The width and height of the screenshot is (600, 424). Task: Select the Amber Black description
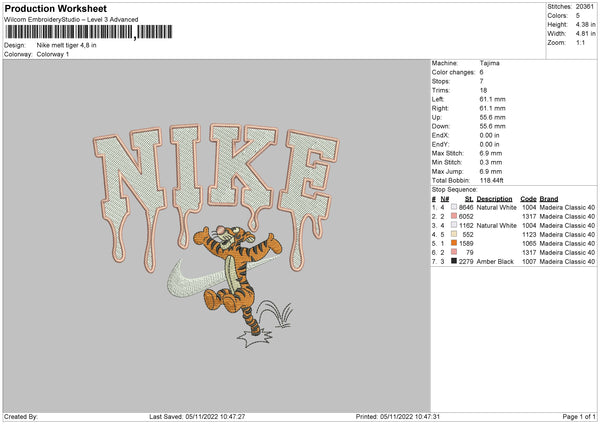[495, 261]
